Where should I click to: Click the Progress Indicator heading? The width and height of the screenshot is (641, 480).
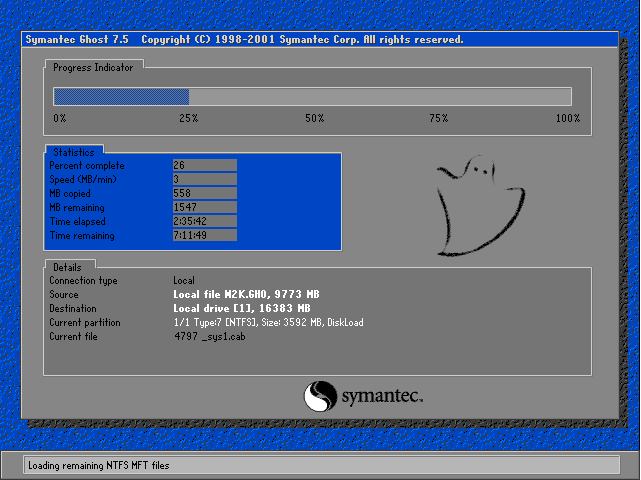[93, 67]
